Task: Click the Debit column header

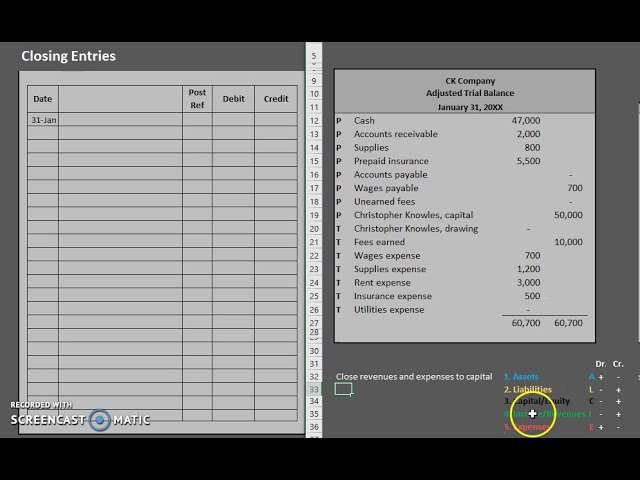Action: pyautogui.click(x=233, y=99)
